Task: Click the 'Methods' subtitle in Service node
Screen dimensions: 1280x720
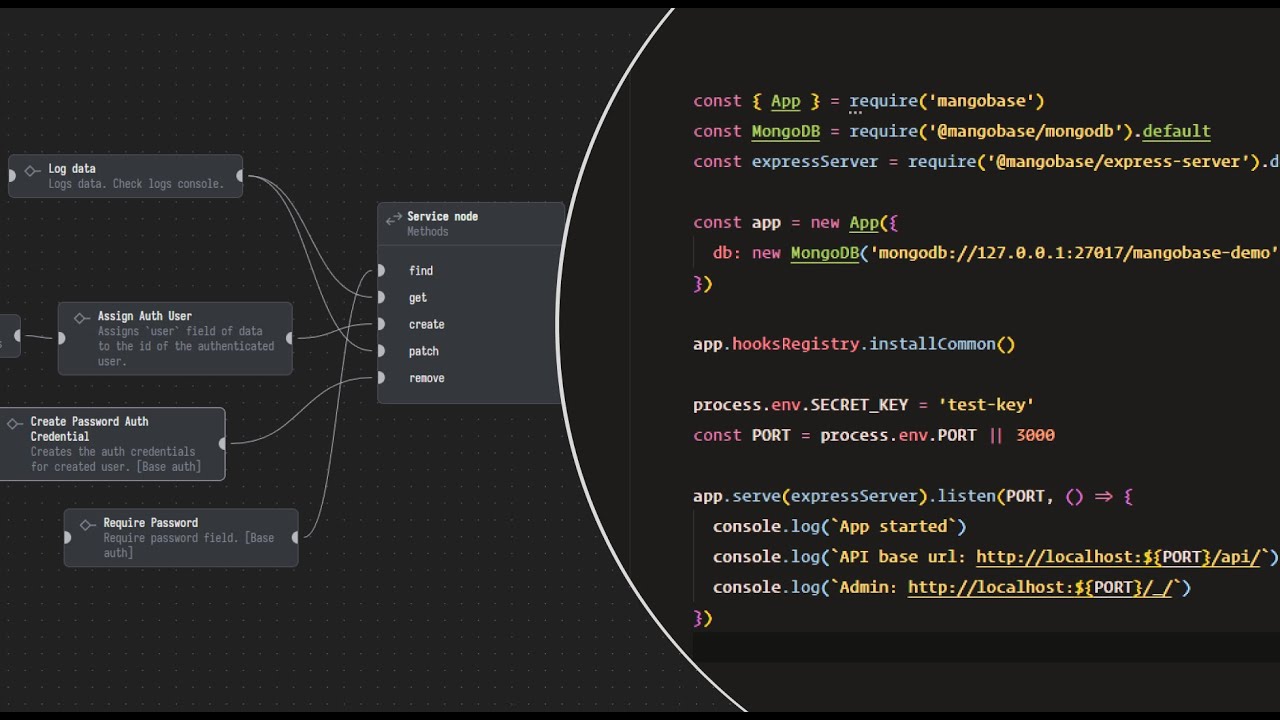Action: [x=428, y=232]
